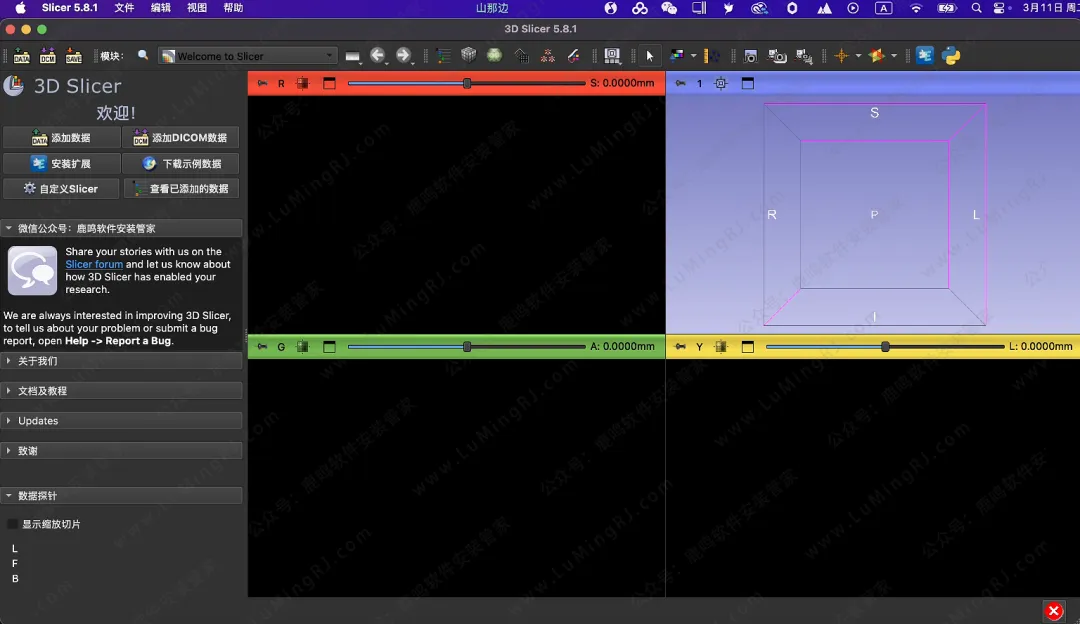The image size is (1080, 624).
Task: Click the SAVE icon in the toolbar
Action: [x=73, y=56]
